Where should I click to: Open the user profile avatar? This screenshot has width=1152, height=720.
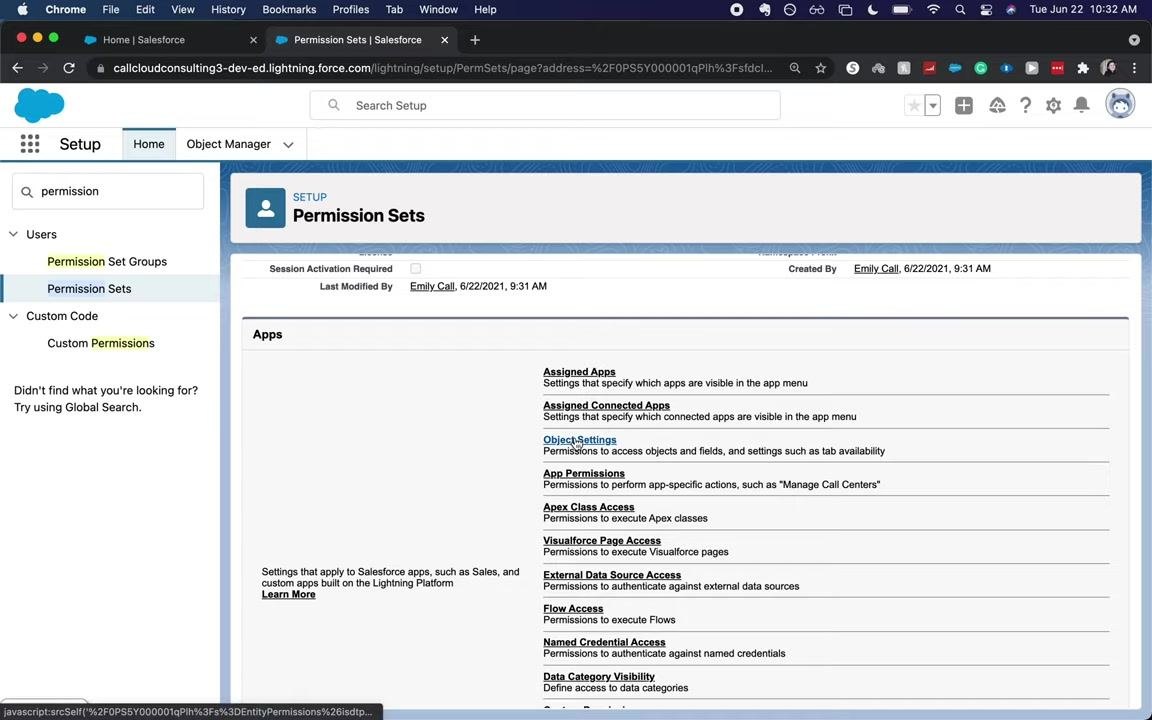pos(1120,104)
